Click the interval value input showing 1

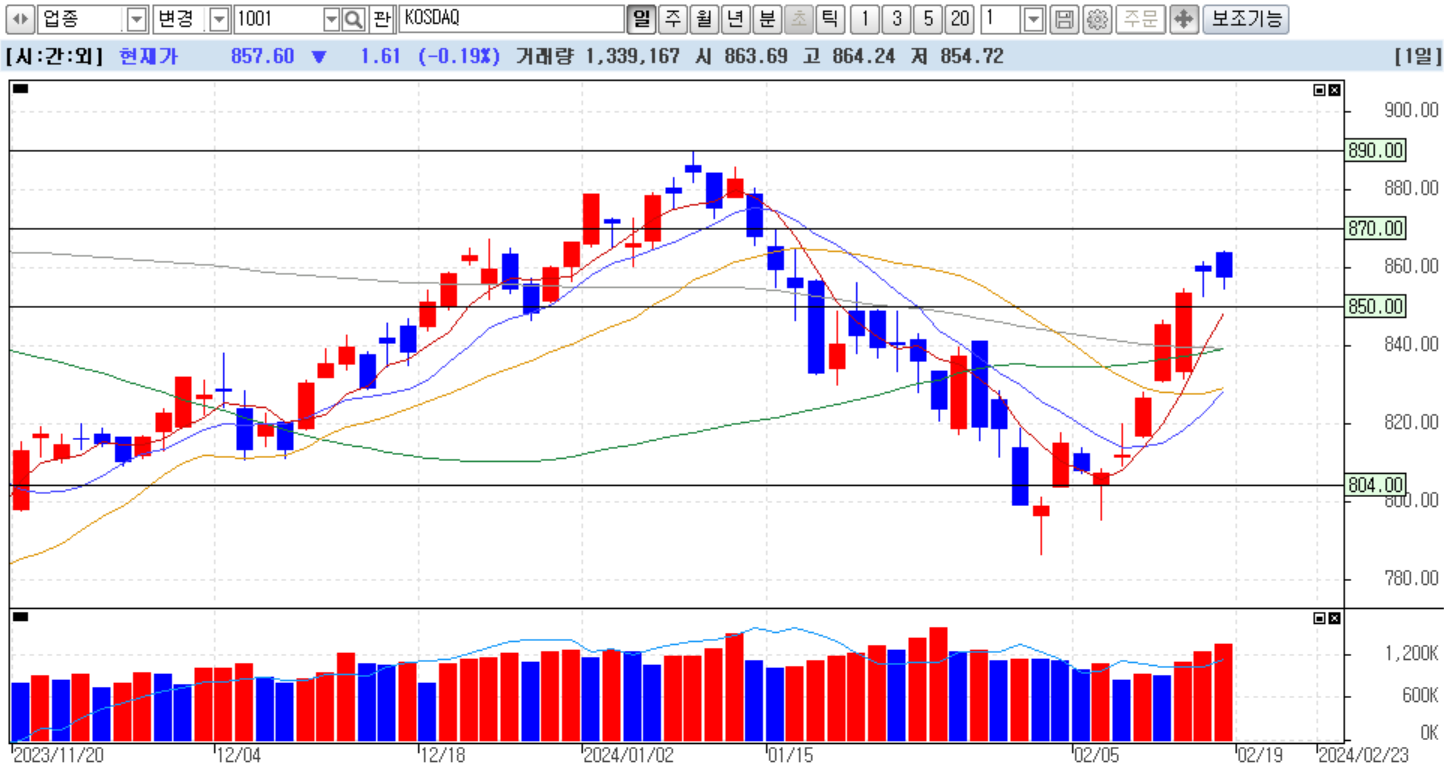1003,19
